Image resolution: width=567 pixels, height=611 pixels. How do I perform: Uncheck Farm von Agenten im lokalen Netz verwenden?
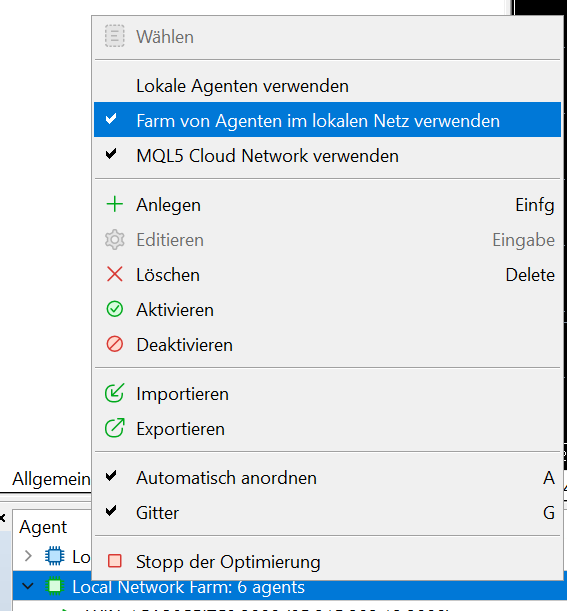pyautogui.click(x=327, y=120)
